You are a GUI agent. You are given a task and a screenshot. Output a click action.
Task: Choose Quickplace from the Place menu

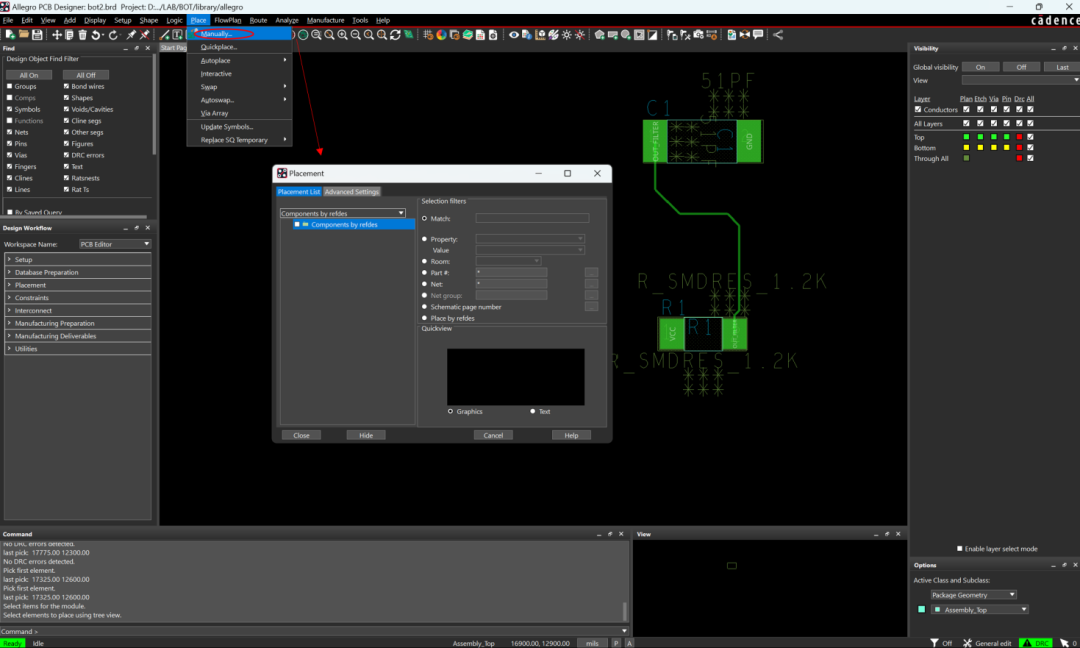tap(219, 47)
